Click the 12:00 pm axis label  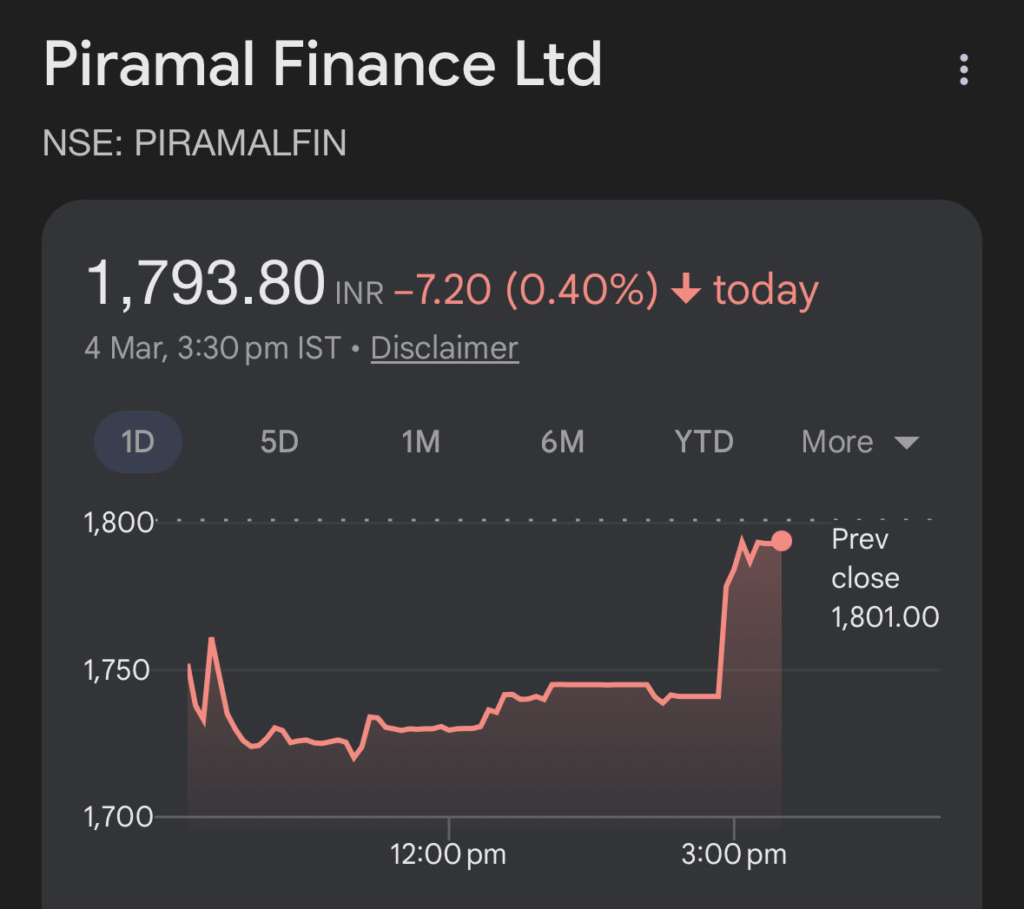point(448,855)
